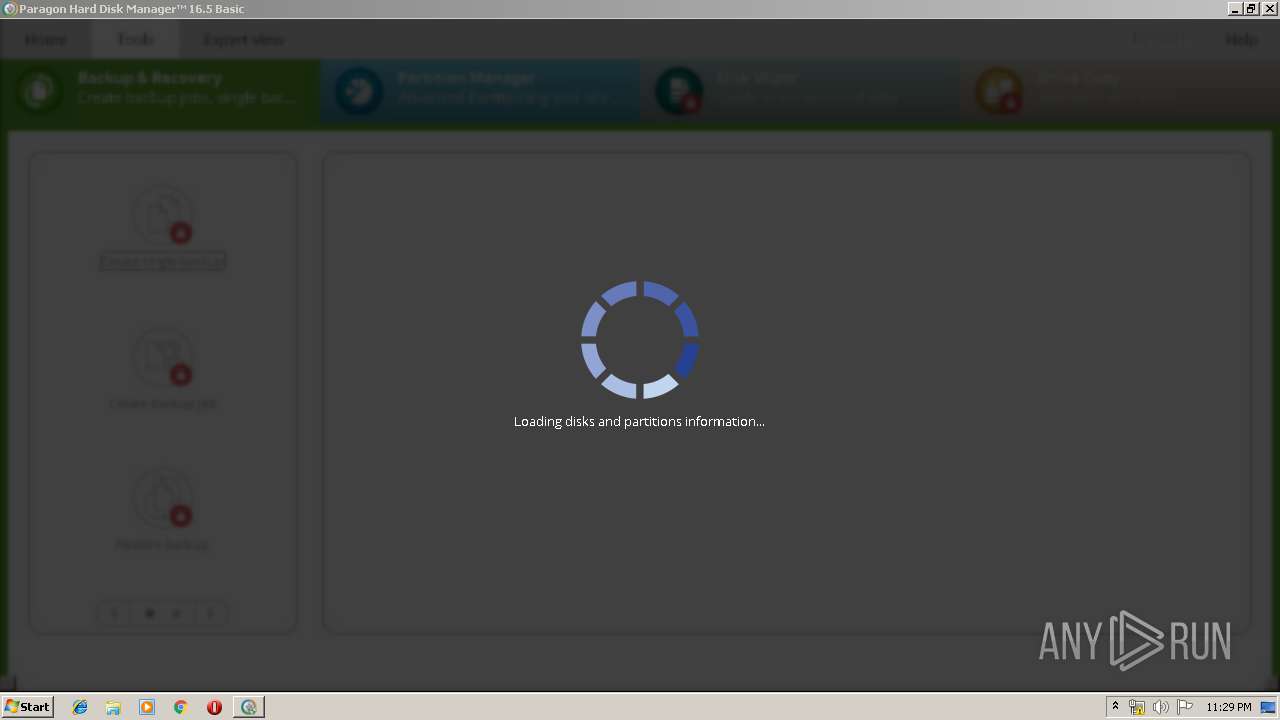This screenshot has height=720, width=1280.
Task: Click the system clock showing 11:29 PM
Action: tap(1228, 707)
